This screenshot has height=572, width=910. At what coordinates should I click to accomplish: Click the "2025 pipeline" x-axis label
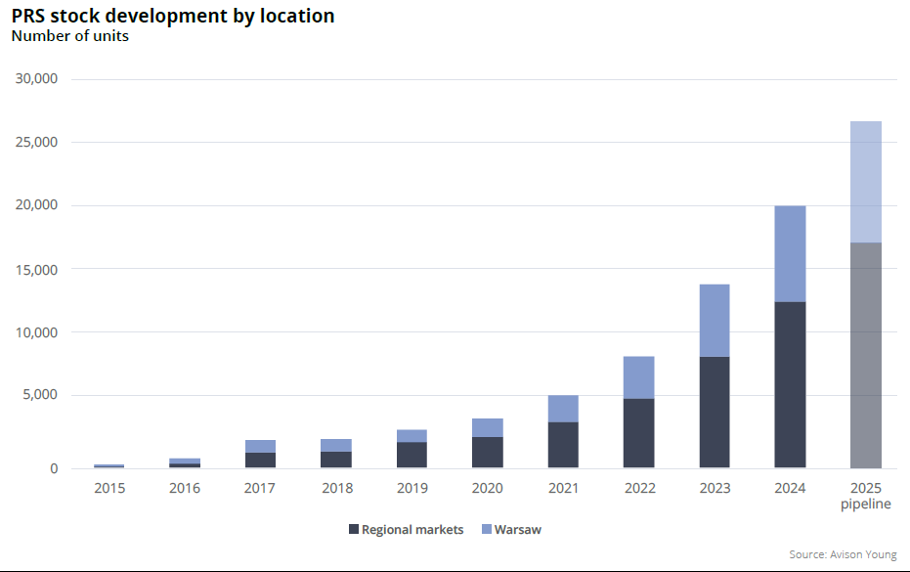(x=865, y=496)
